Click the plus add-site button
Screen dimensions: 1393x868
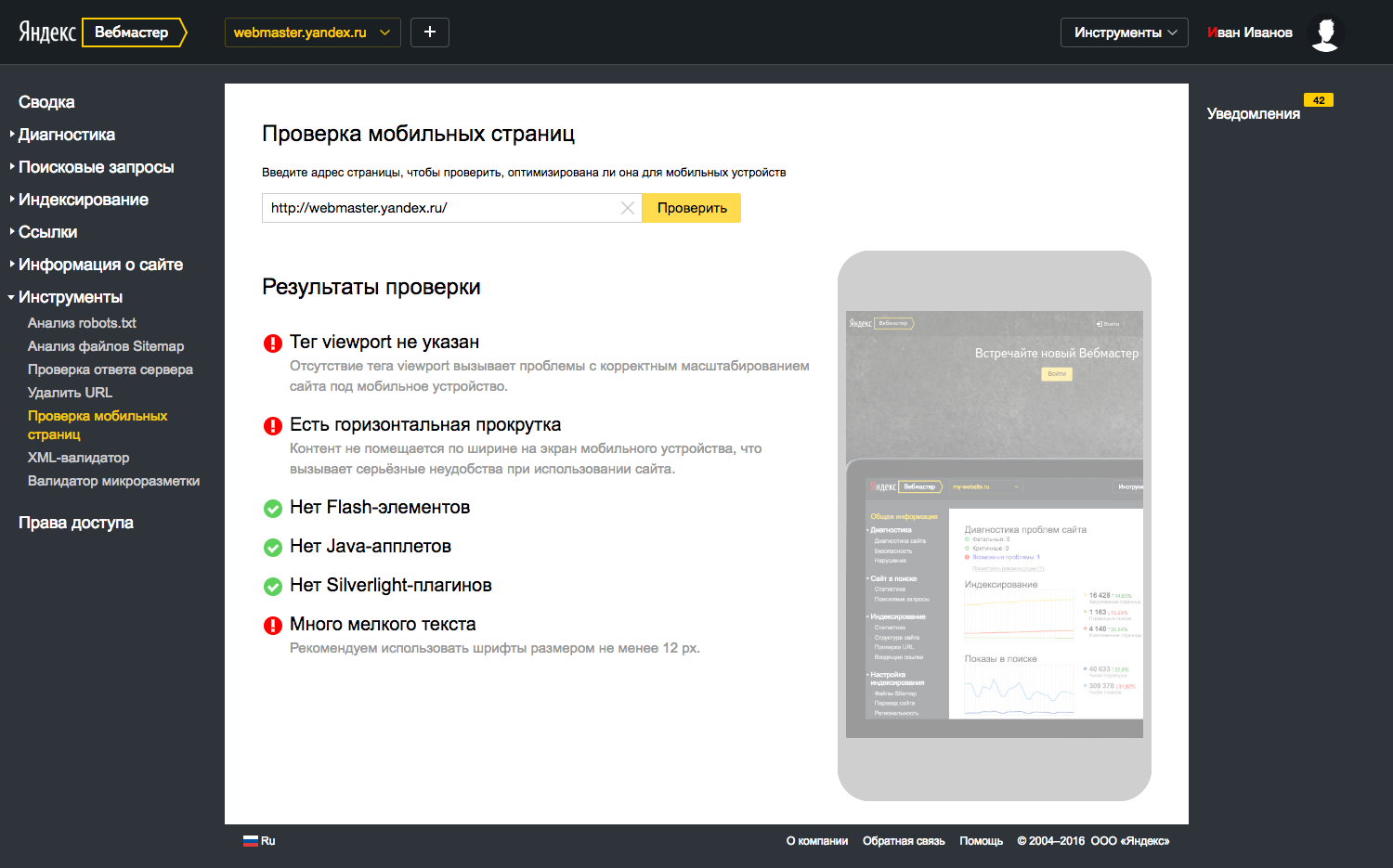tap(430, 32)
